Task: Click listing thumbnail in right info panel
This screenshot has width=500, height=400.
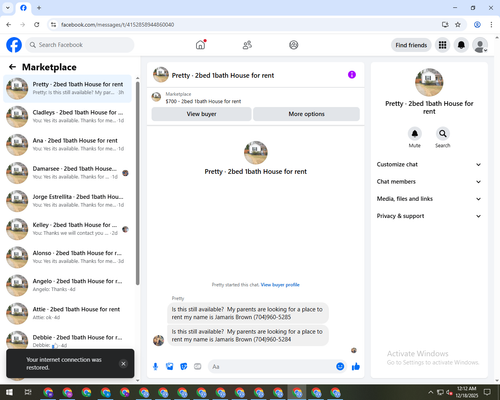Action: [429, 82]
